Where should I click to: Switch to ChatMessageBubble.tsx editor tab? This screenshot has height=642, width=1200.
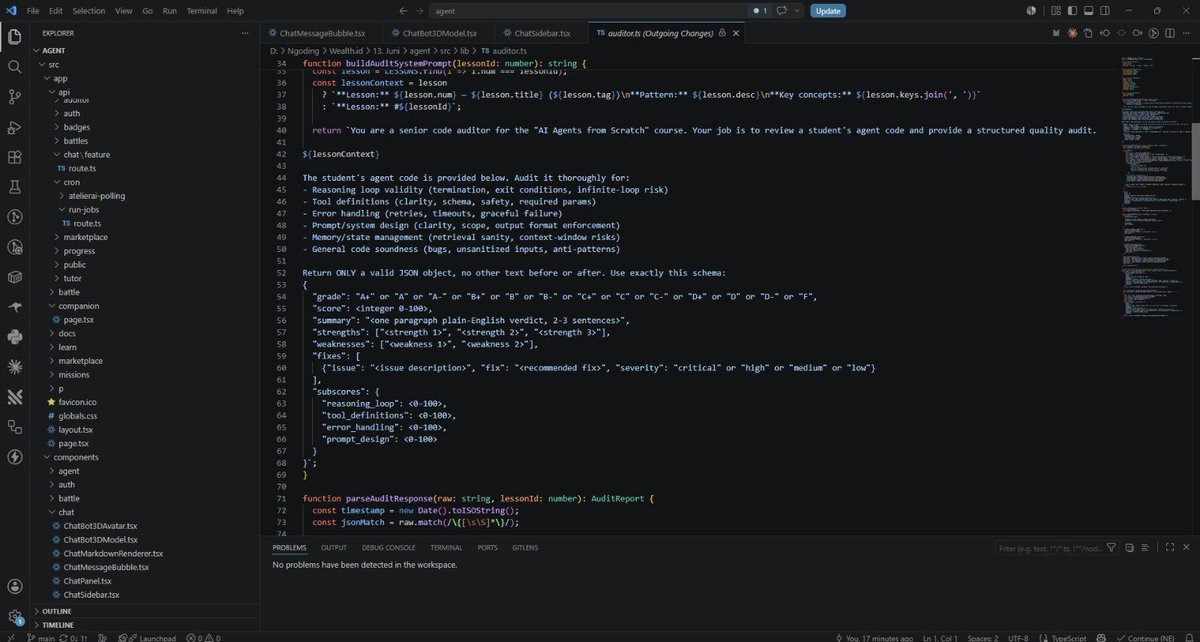pyautogui.click(x=323, y=32)
